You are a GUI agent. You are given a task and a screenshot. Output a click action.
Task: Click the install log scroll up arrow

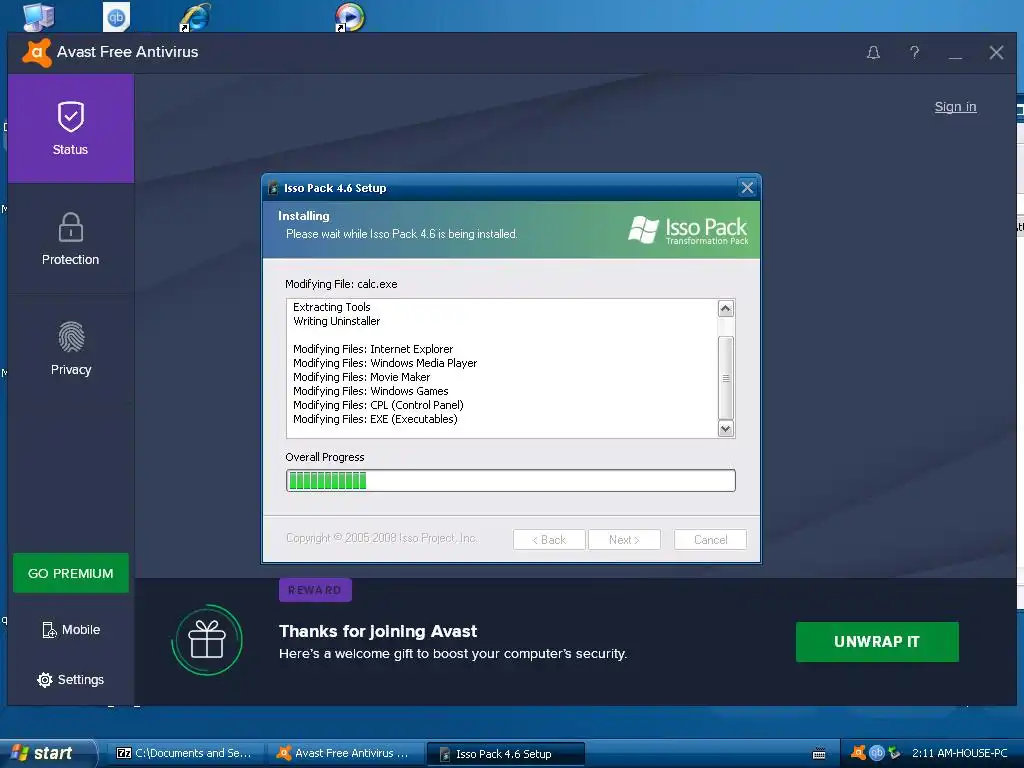pos(726,308)
